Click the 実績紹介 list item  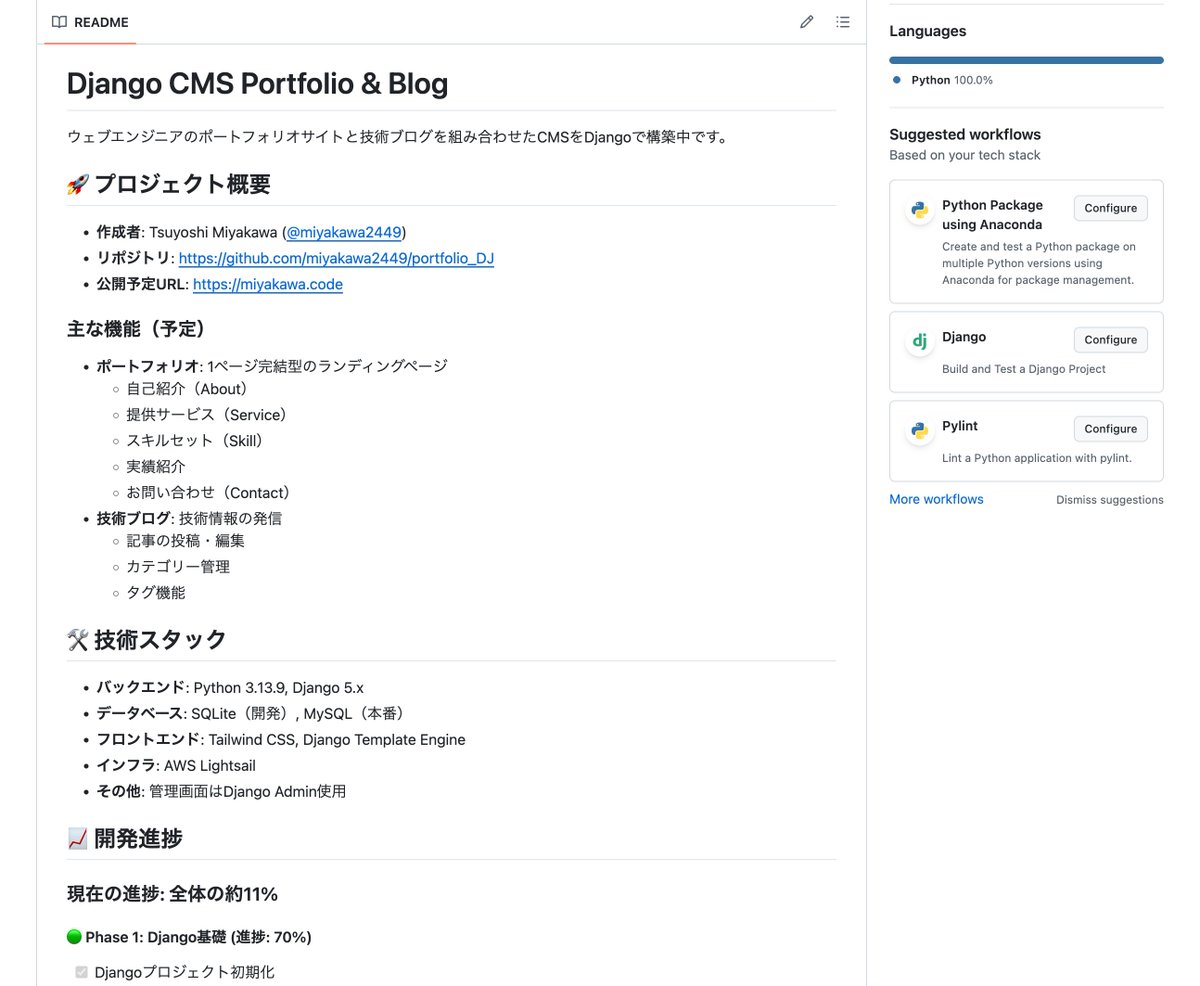click(x=156, y=467)
